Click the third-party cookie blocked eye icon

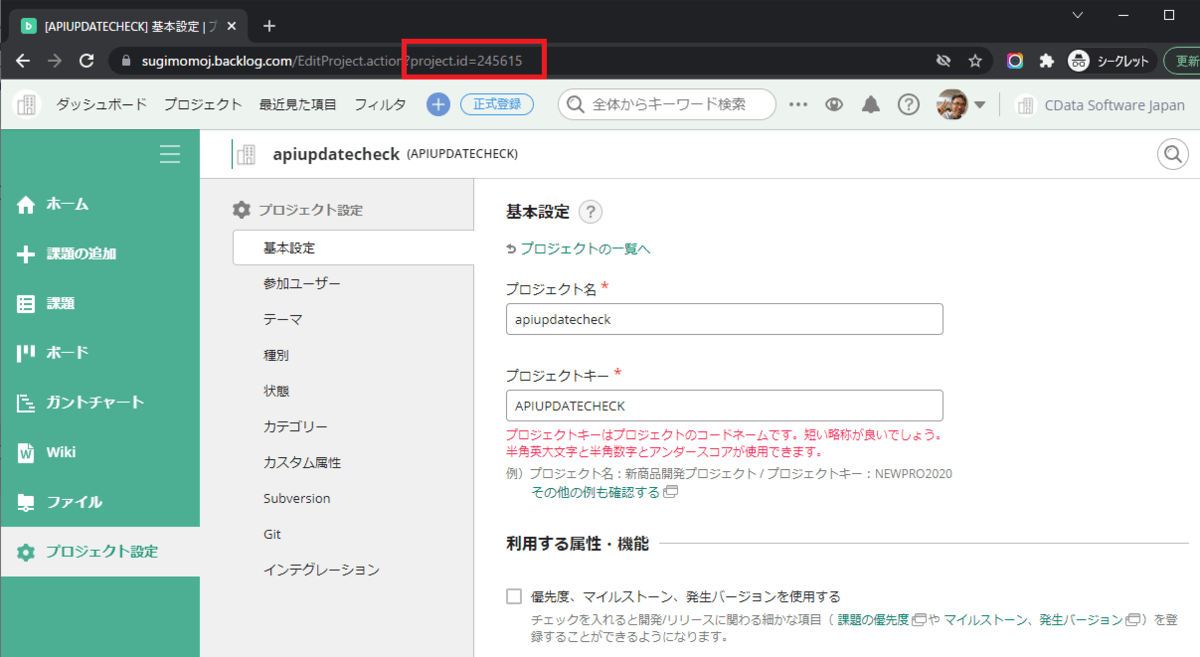point(942,61)
